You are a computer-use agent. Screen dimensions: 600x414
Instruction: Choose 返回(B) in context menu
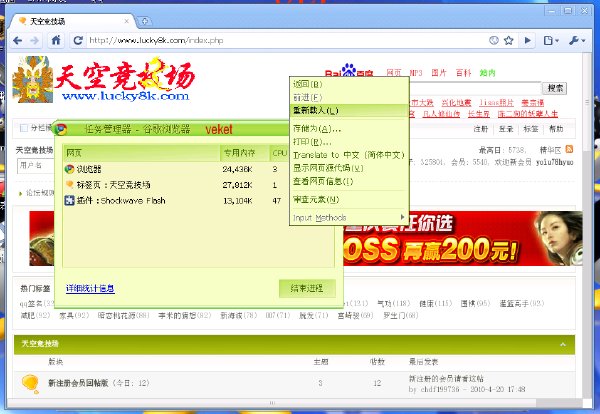349,84
